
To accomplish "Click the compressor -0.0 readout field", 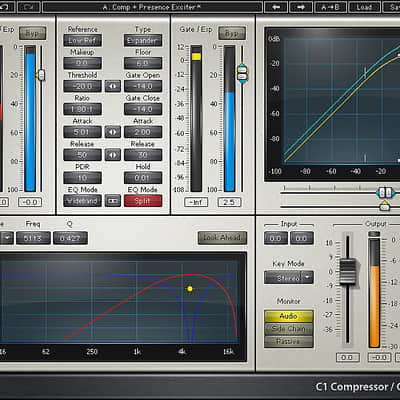I will click(30, 202).
